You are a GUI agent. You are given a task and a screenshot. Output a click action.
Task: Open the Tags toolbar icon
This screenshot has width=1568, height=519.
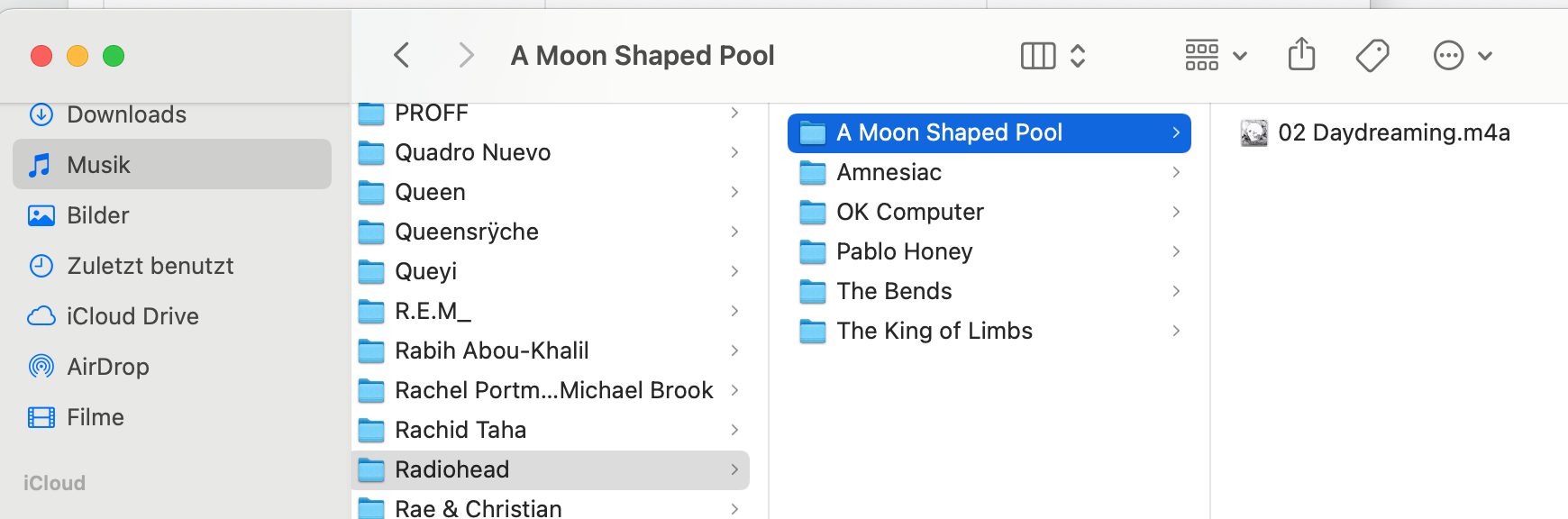tap(1372, 56)
